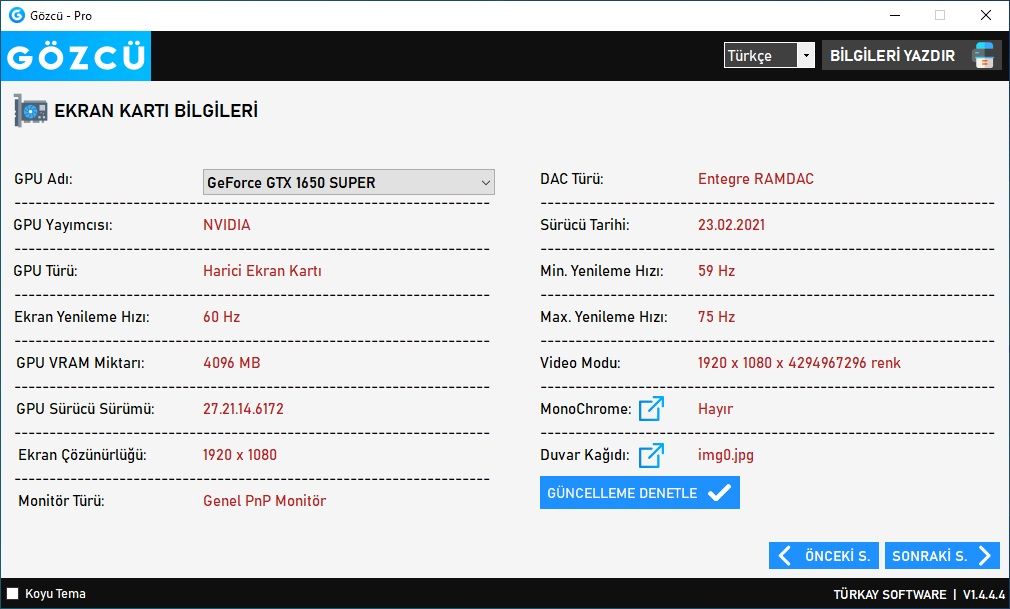Click the right arrow on SONRAKİ S.

(x=984, y=556)
